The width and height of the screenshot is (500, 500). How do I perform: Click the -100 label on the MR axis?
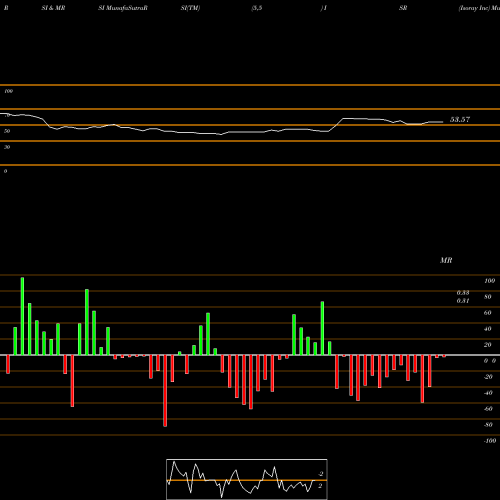(x=490, y=441)
